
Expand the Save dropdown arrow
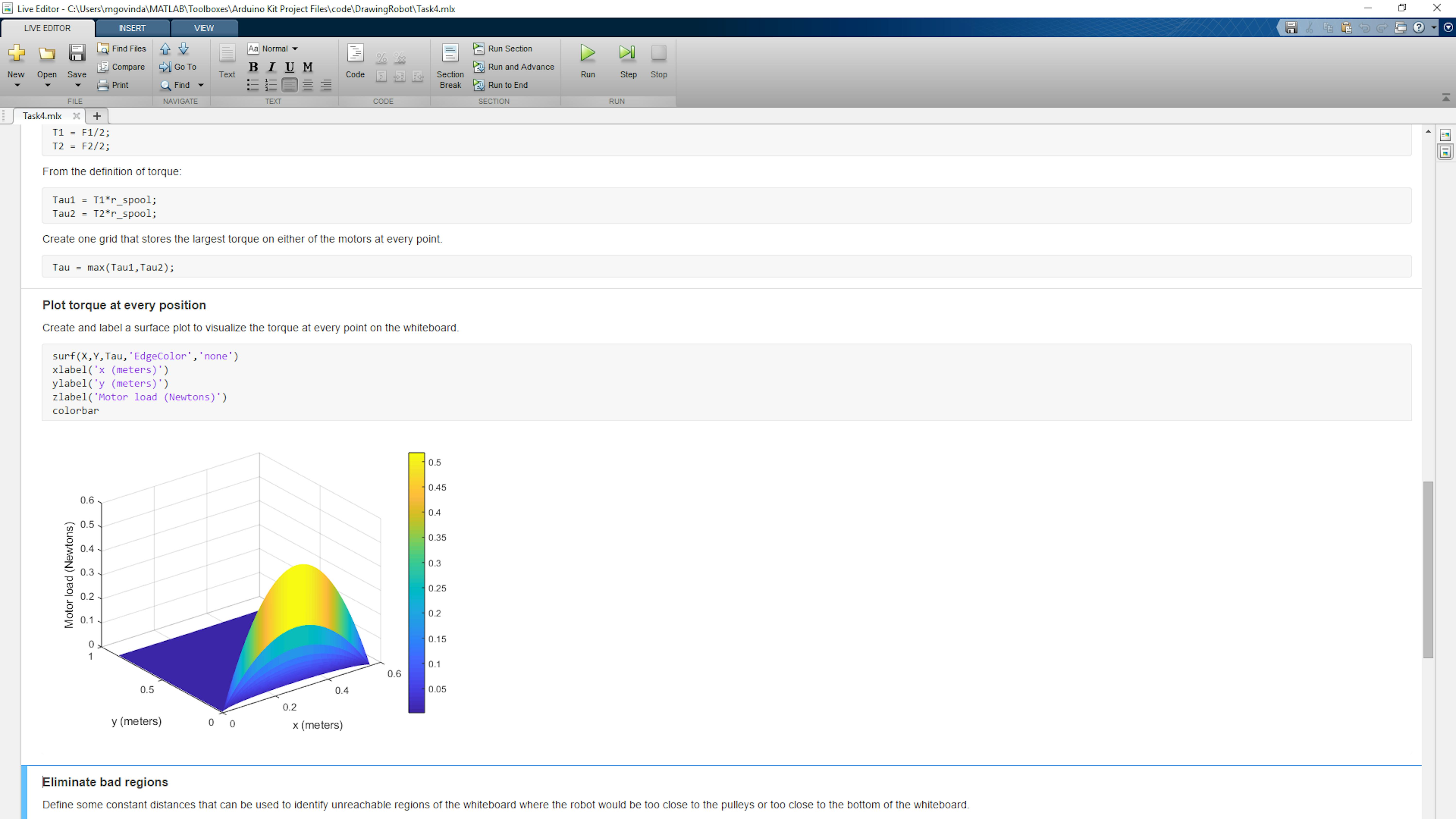(x=78, y=85)
